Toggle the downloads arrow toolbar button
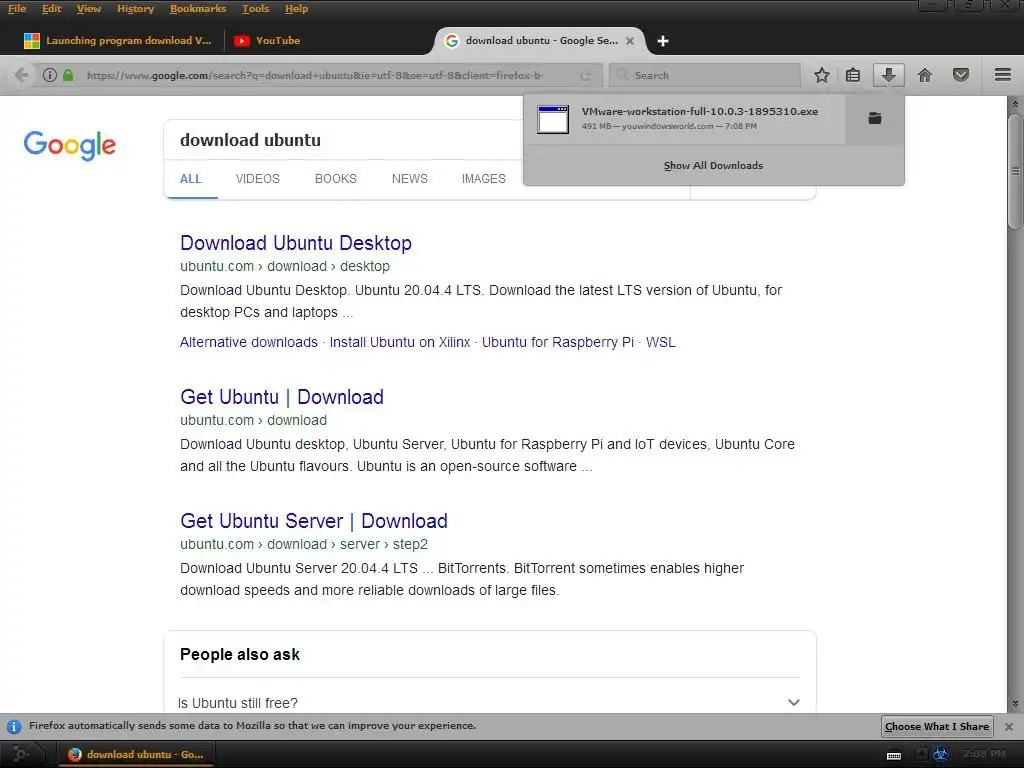The width and height of the screenshot is (1024, 768). pyautogui.click(x=888, y=75)
